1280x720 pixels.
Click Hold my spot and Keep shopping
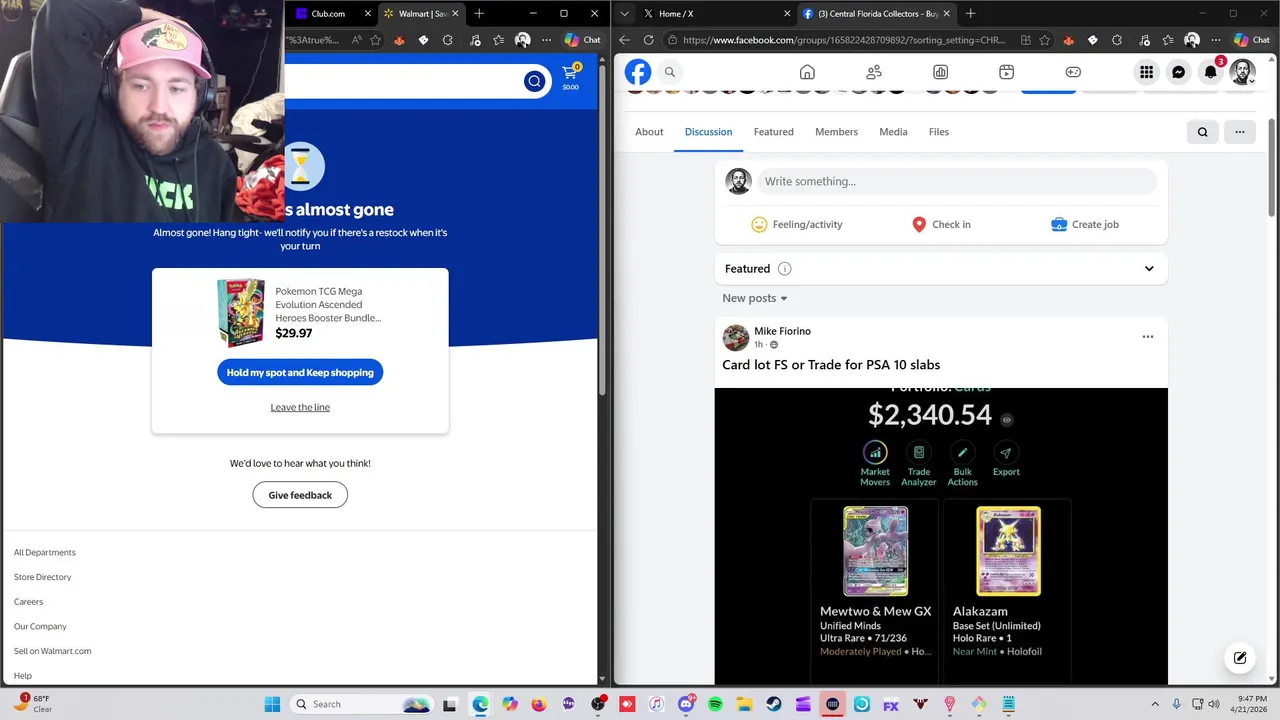point(300,373)
